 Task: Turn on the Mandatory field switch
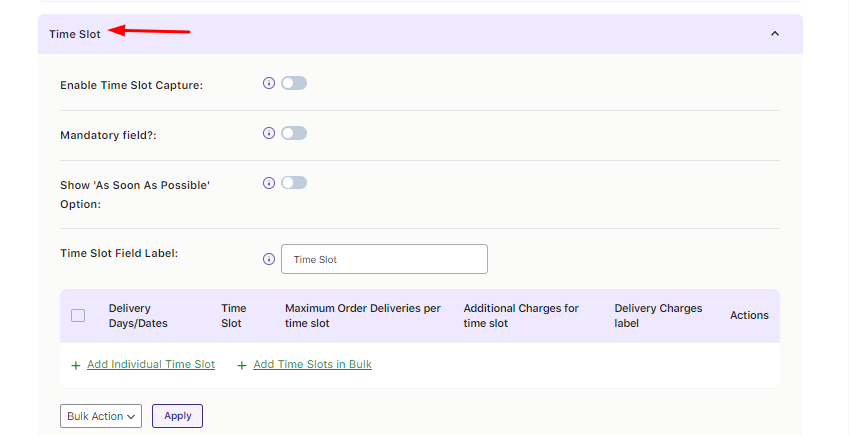[294, 133]
